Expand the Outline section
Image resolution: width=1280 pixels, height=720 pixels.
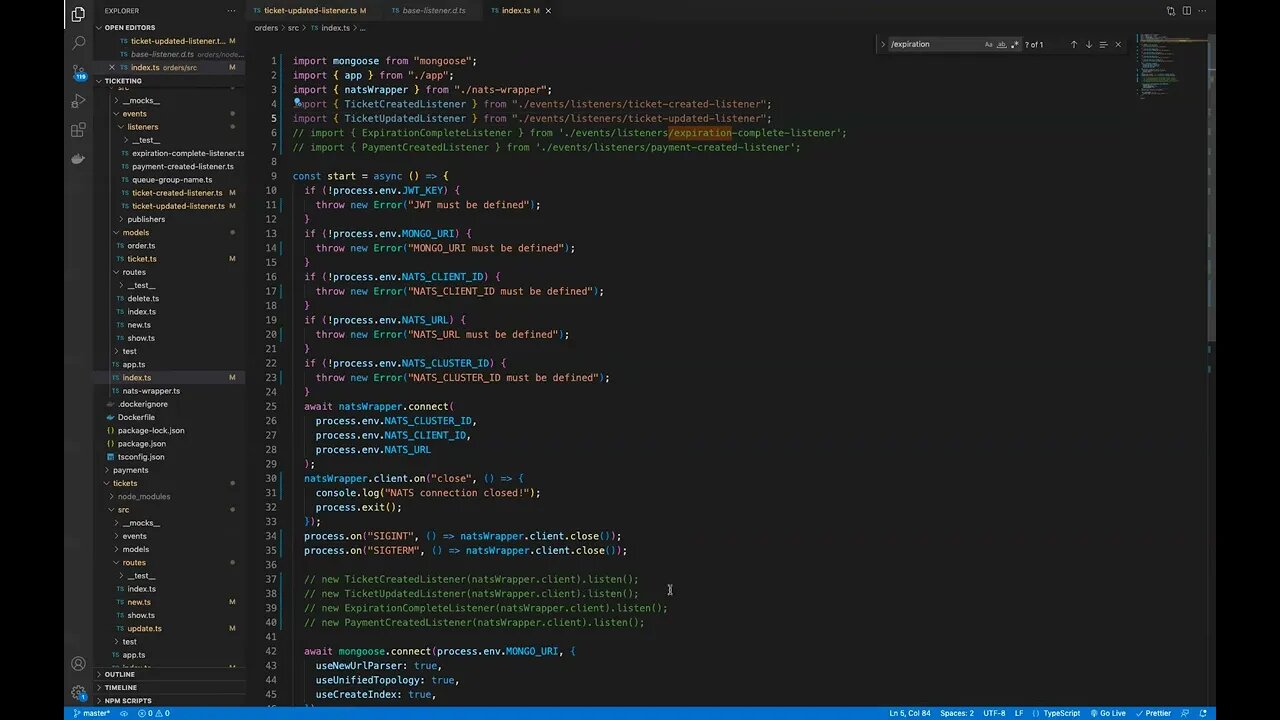coord(120,674)
